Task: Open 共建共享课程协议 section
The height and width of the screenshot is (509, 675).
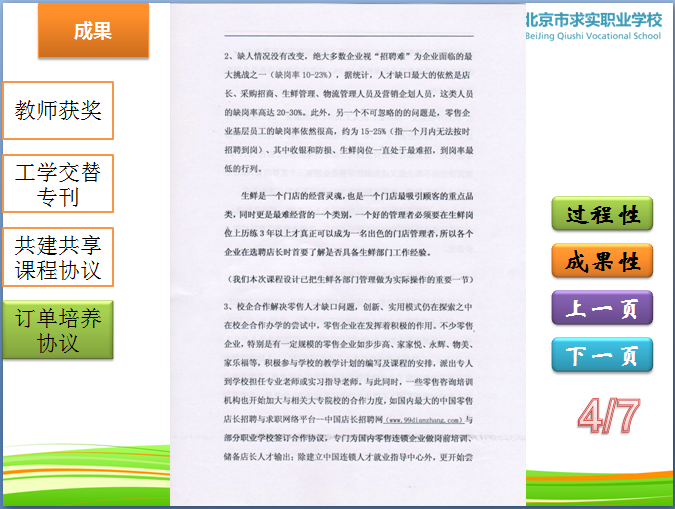Action: click(x=58, y=257)
